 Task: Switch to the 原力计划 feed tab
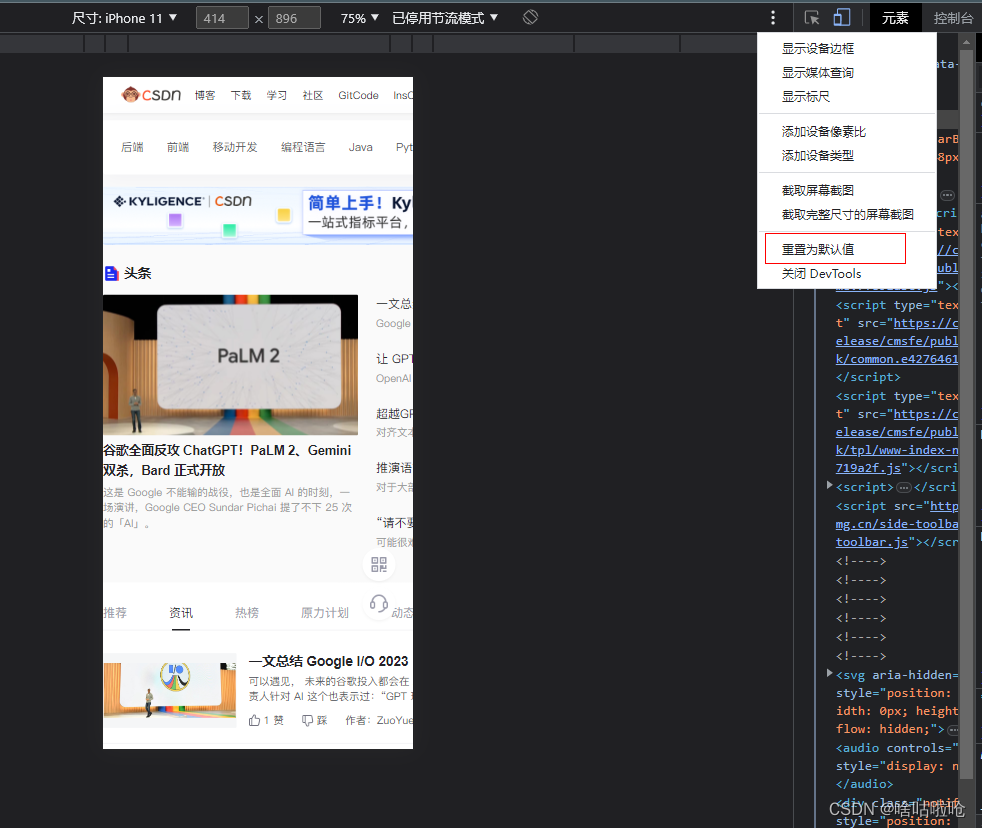pyautogui.click(x=324, y=613)
